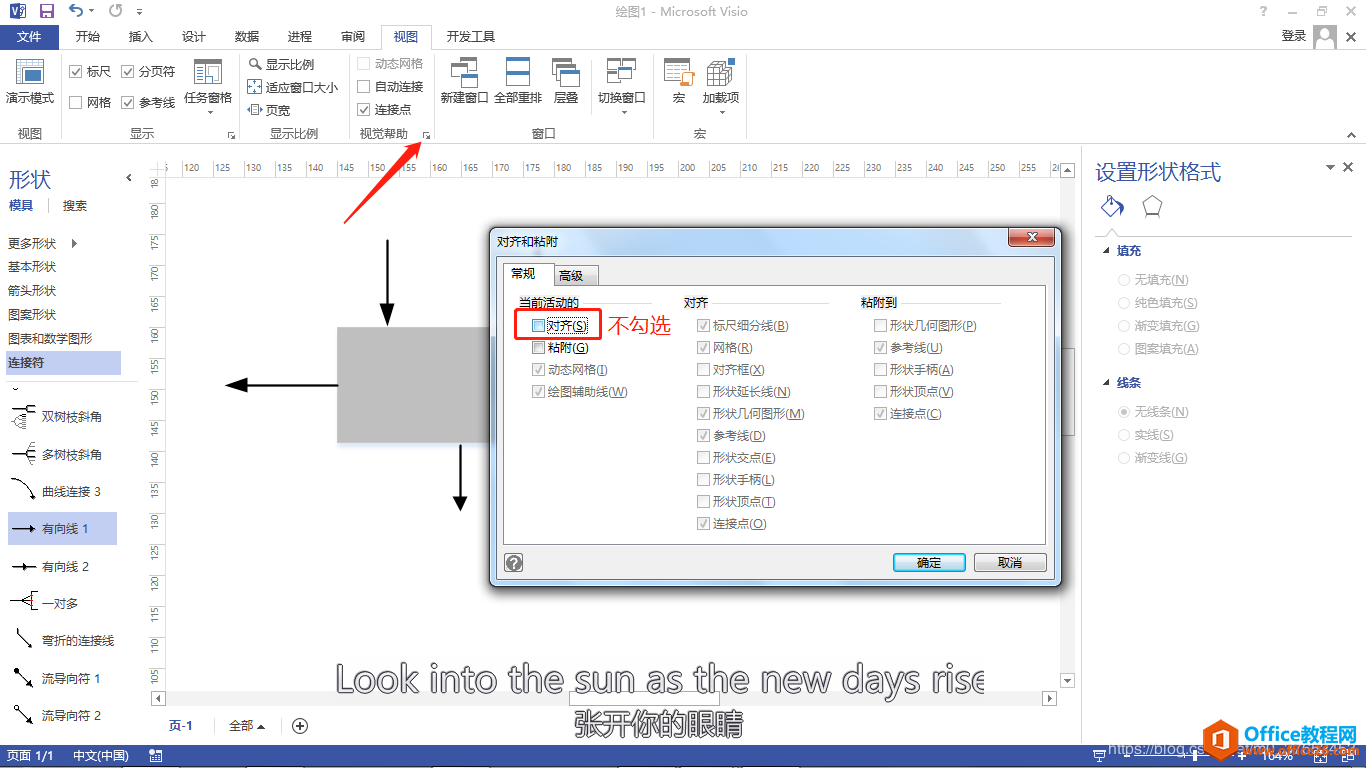Click the Redo icon in title bar
Viewport: 1366px width, 768px height.
[x=115, y=11]
